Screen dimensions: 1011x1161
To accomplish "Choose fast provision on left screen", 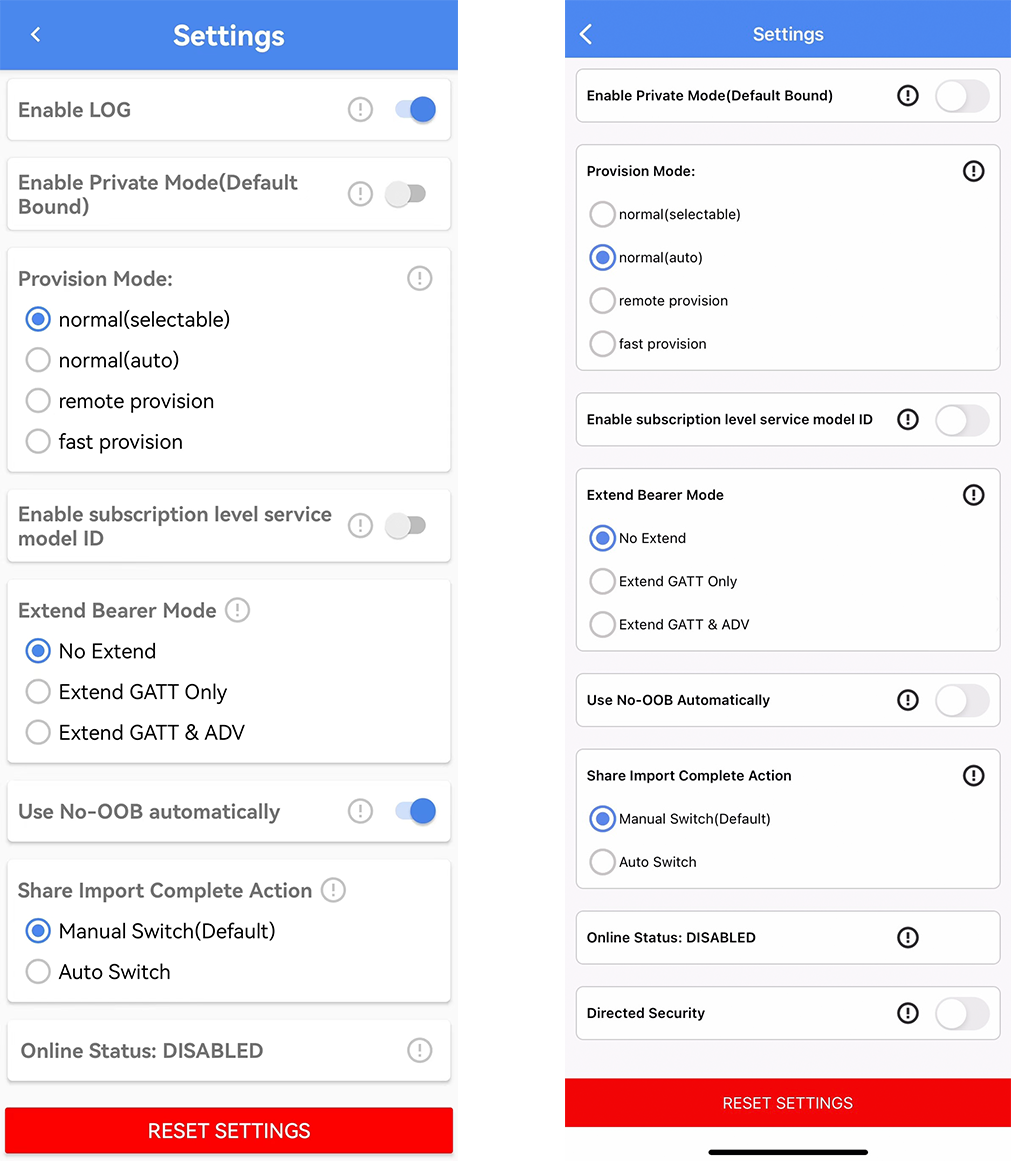I will click(38, 441).
